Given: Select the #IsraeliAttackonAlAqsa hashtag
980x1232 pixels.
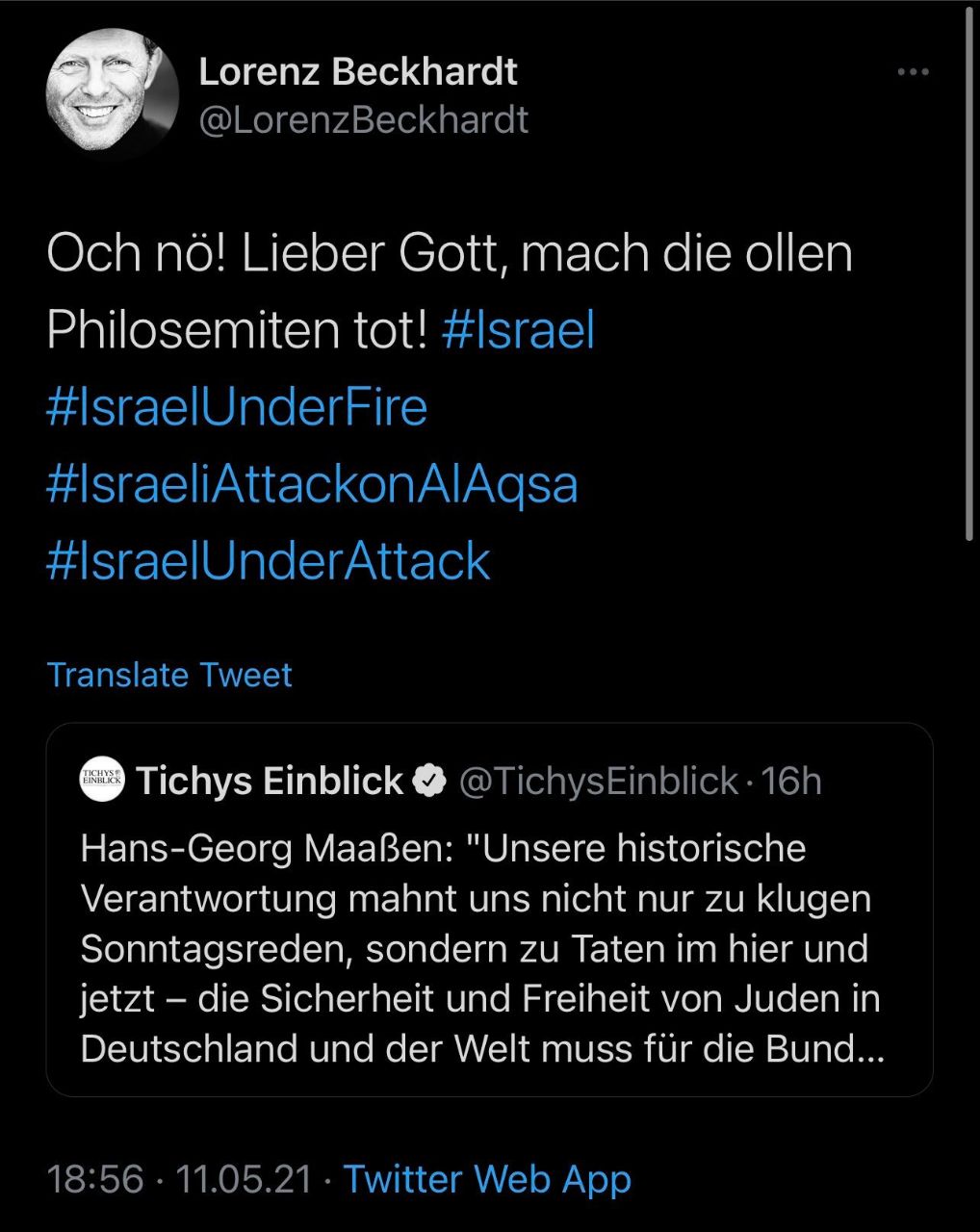Looking at the screenshot, I should tap(312, 484).
